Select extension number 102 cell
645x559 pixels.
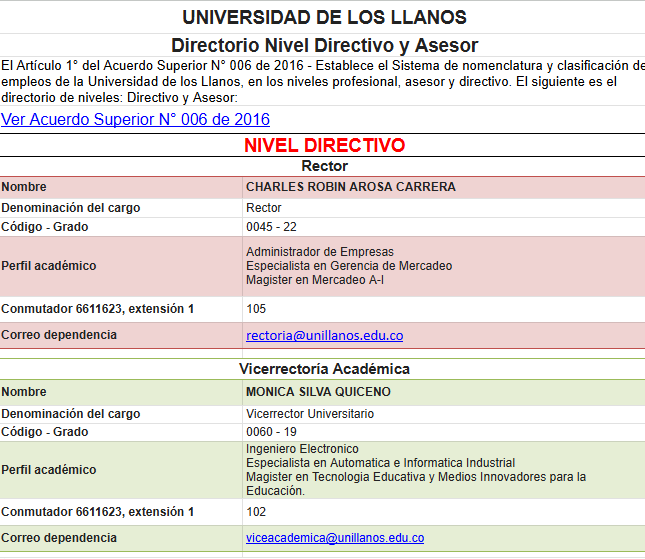pyautogui.click(x=256, y=512)
